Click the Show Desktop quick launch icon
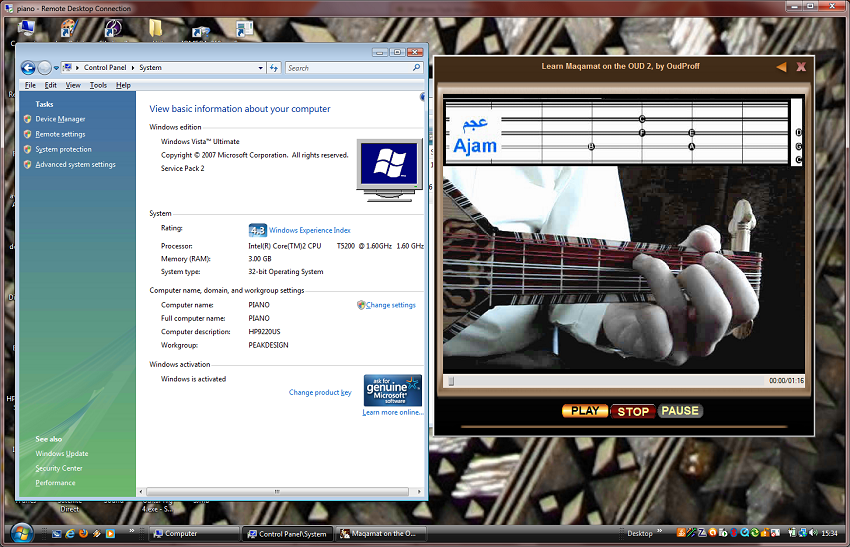This screenshot has width=850, height=547. tap(56, 534)
